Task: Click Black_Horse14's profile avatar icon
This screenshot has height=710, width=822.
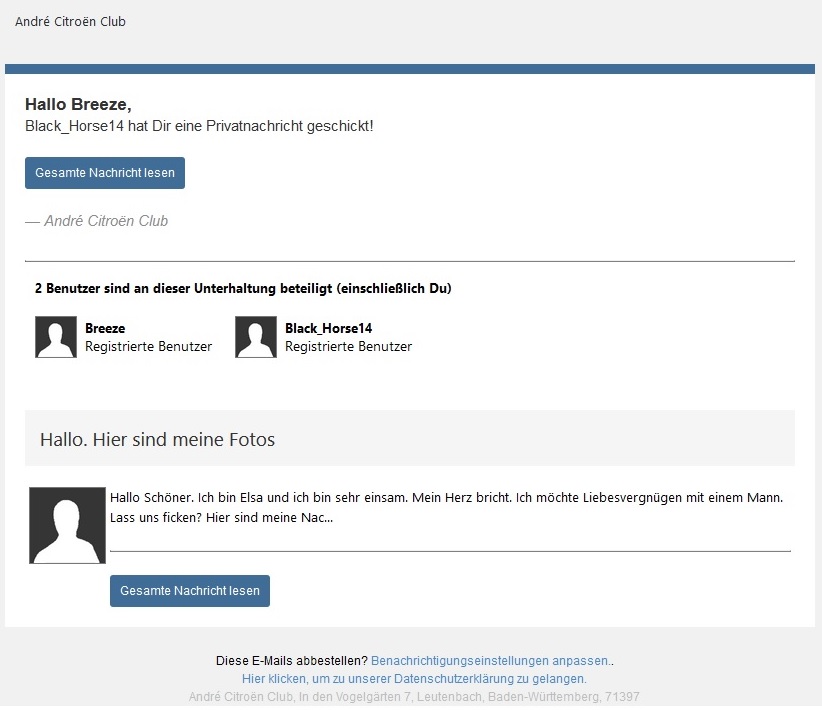Action: coord(256,337)
